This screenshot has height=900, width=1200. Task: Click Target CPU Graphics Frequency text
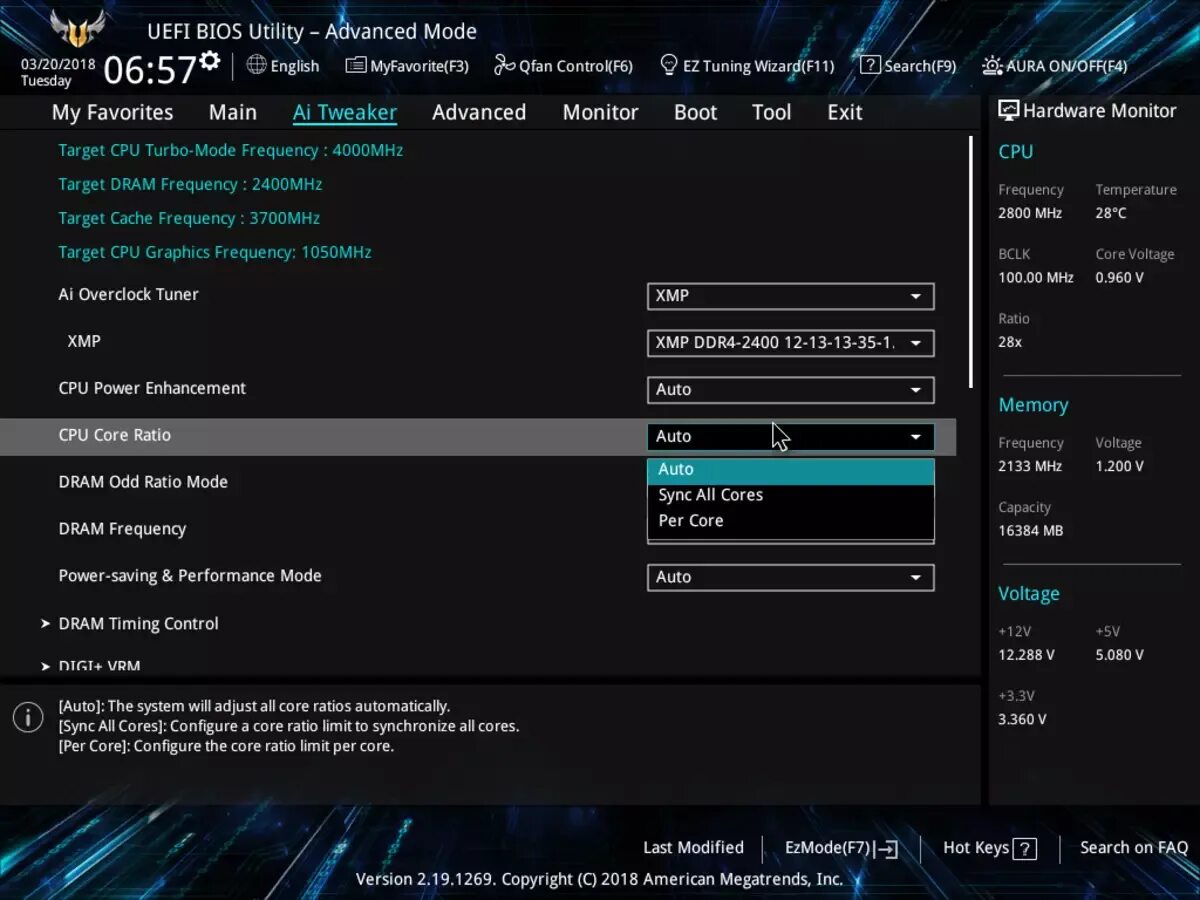click(x=215, y=253)
